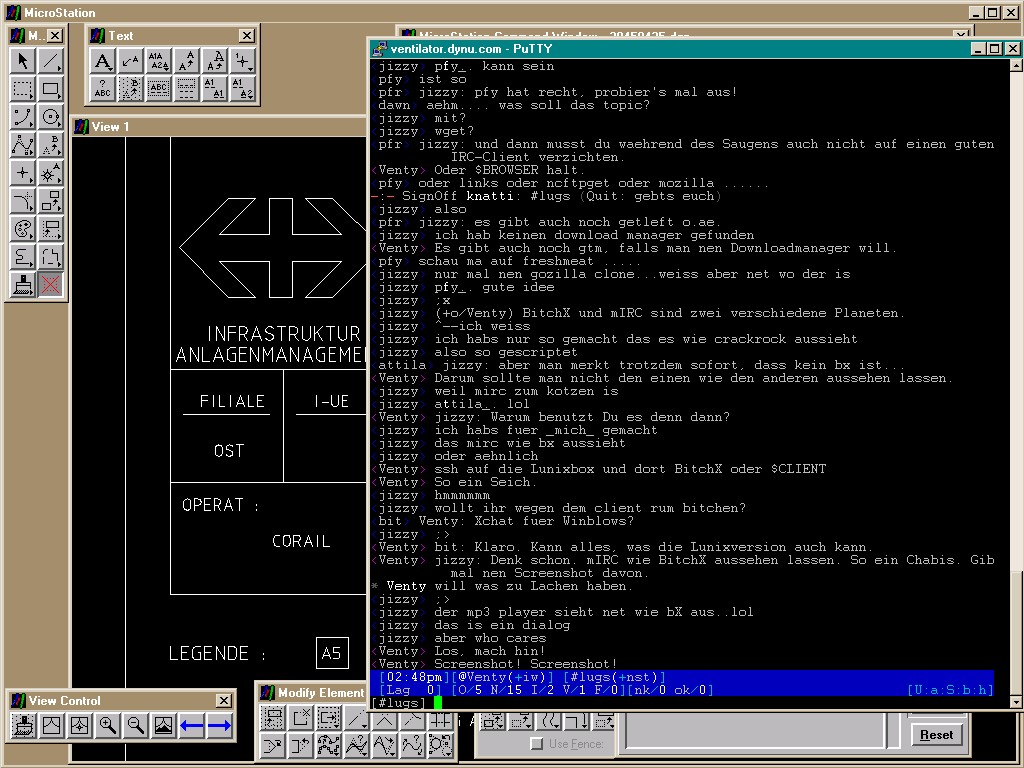Select the Construct Fillet curve tool
This screenshot has width=1024, height=768.
click(23, 201)
